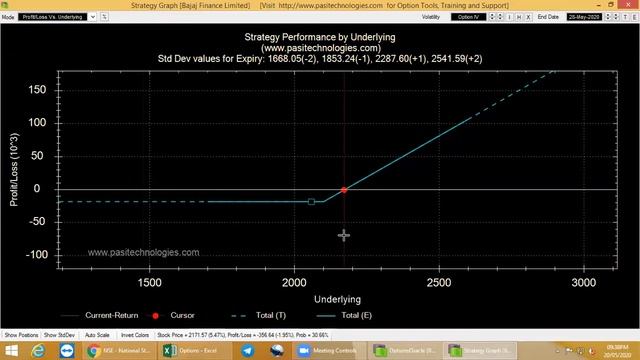Click the 'Current-Return' legend entry

100,316
